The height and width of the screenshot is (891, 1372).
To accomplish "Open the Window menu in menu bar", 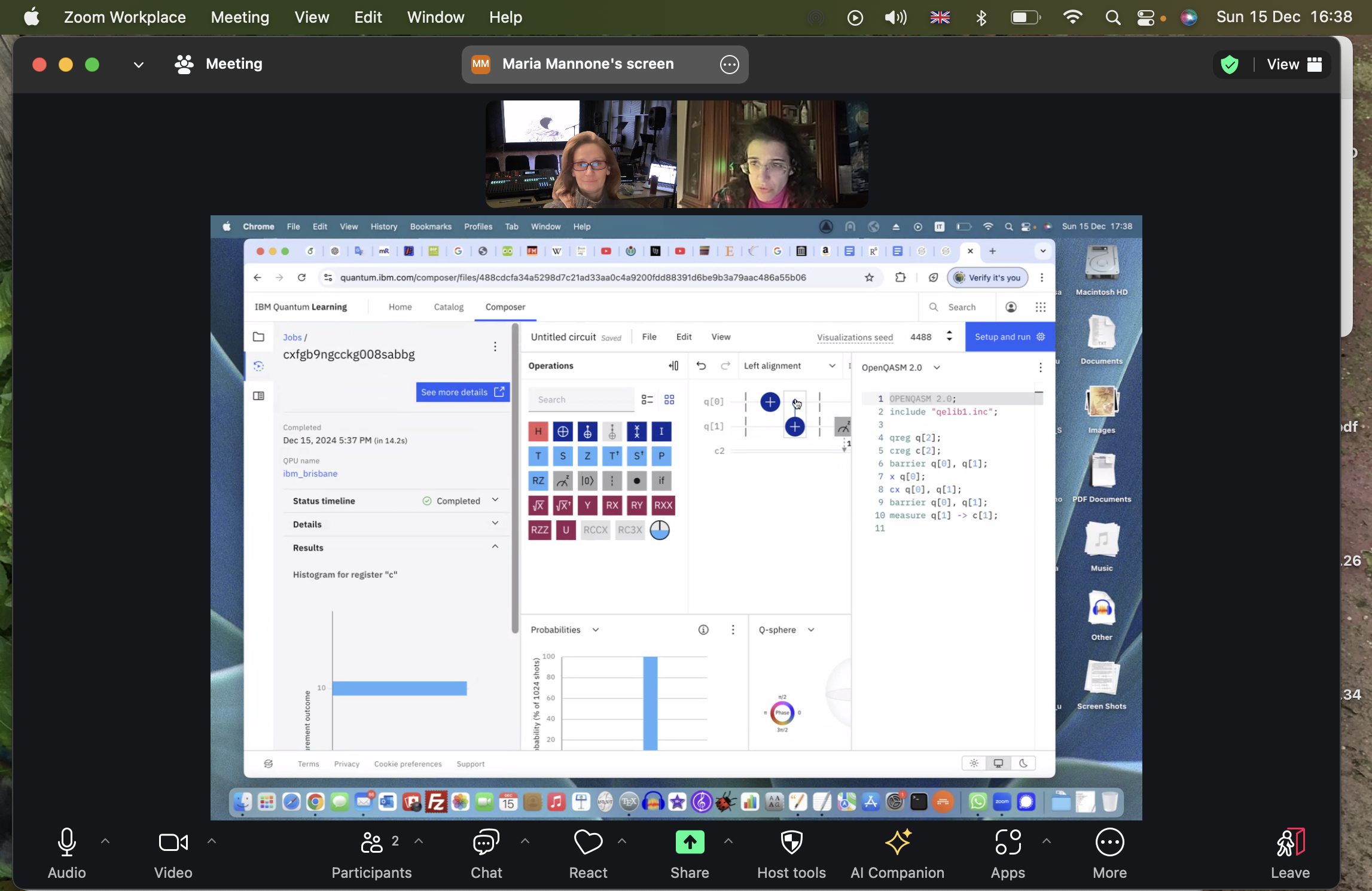I will click(x=435, y=17).
